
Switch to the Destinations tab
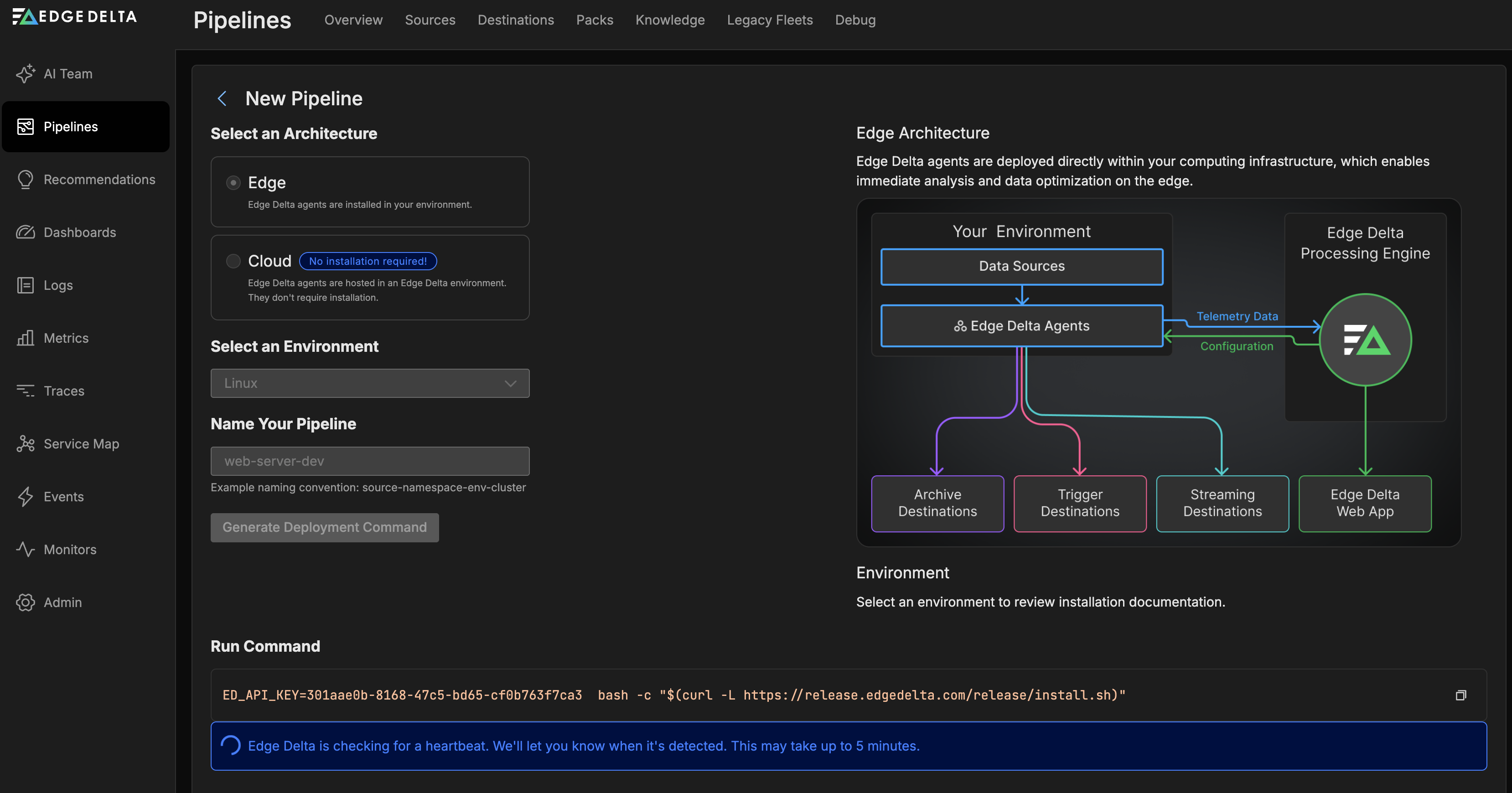click(515, 20)
